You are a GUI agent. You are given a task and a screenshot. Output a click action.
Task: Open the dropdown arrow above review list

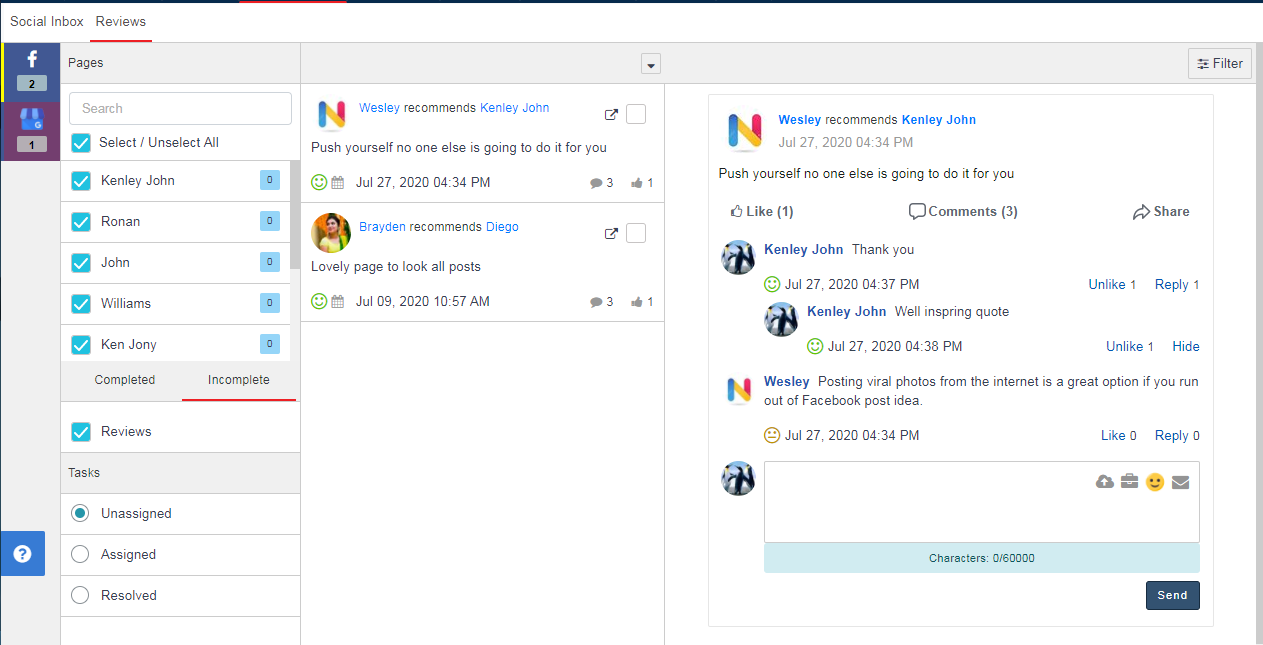[x=651, y=65]
